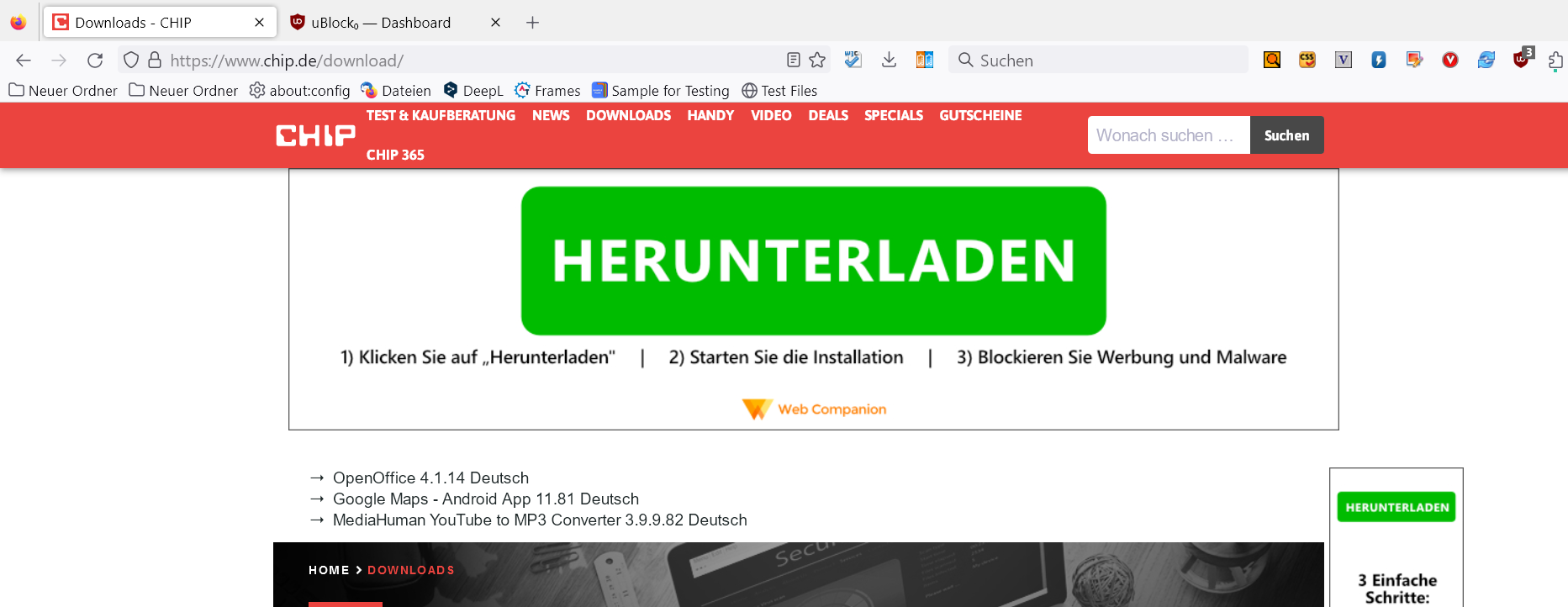This screenshot has height=607, width=1568.
Task: Open the W3C validator extension icon
Action: coord(853,60)
